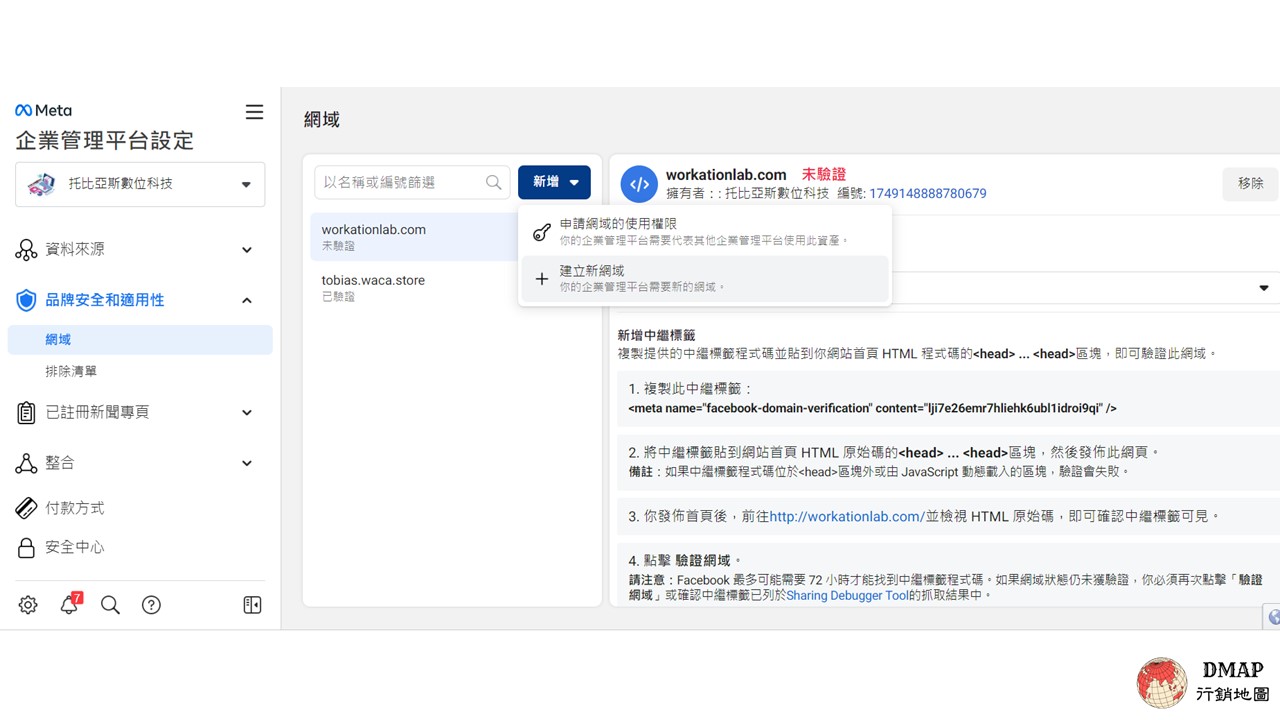
Task: Click the search magnifier in sidebar footer
Action: [x=110, y=605]
